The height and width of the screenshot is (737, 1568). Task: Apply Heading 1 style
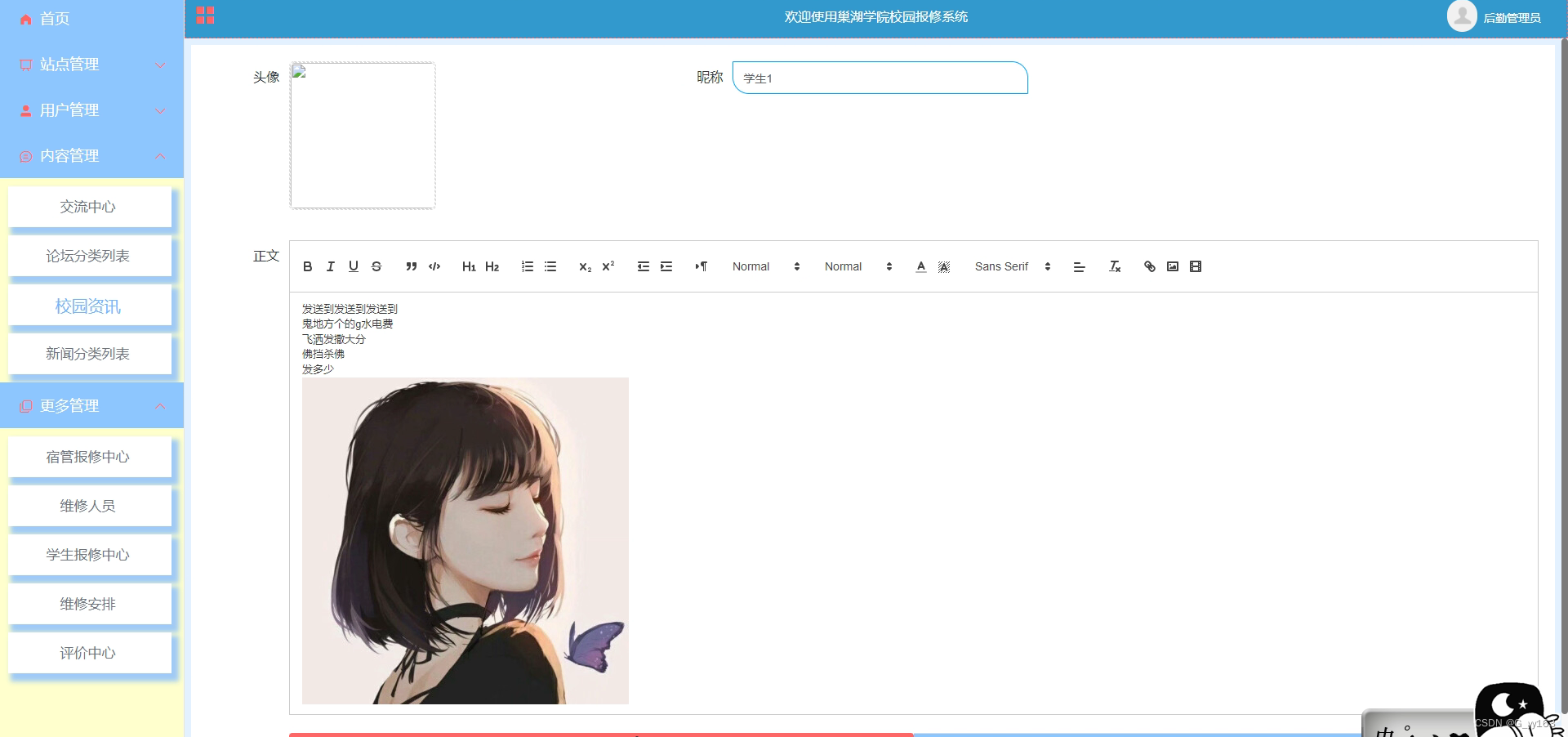click(x=469, y=266)
